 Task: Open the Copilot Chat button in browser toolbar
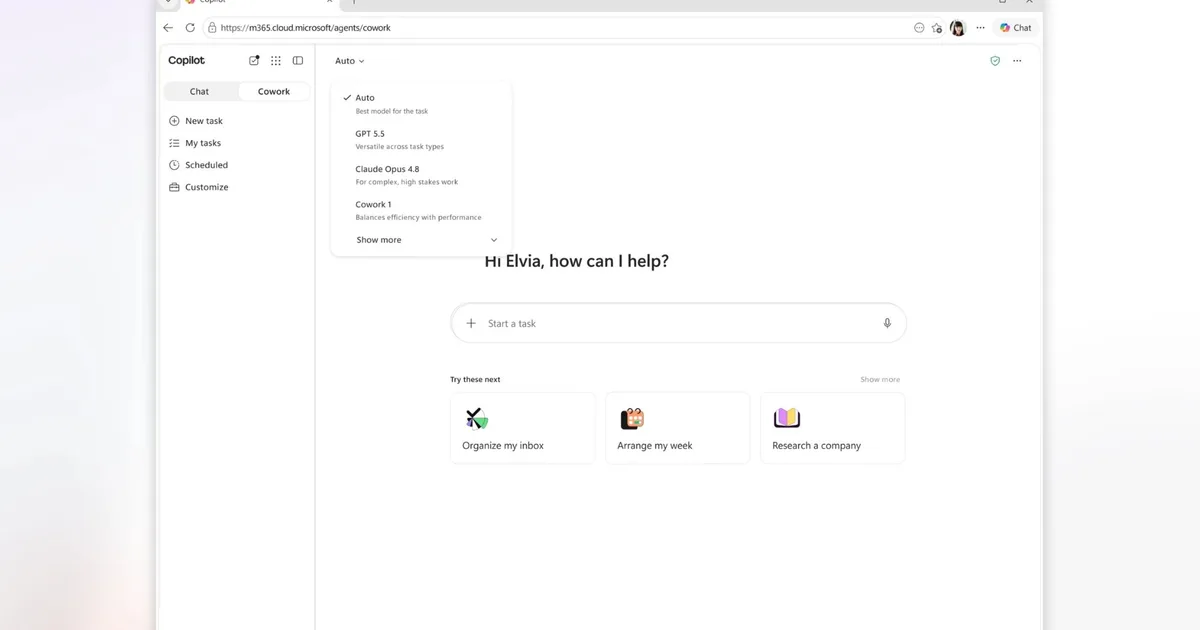tap(1016, 28)
